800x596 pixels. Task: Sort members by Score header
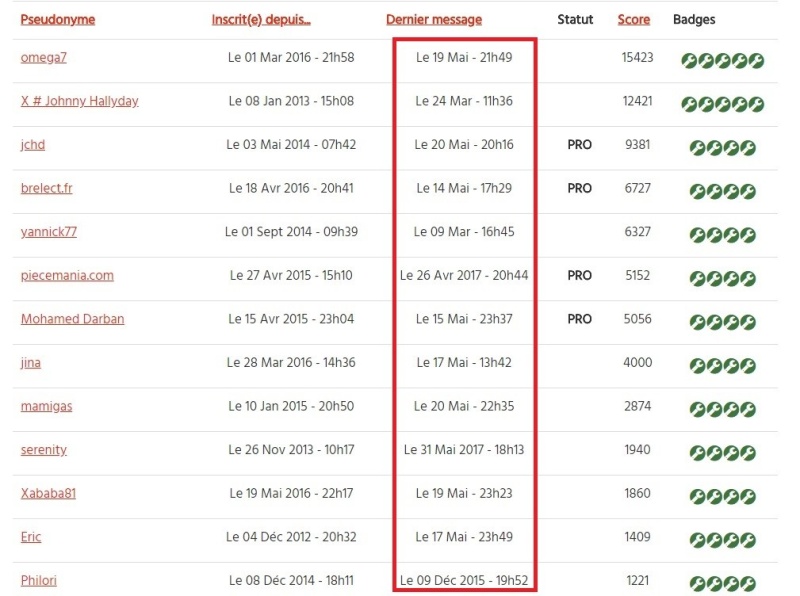(x=634, y=19)
